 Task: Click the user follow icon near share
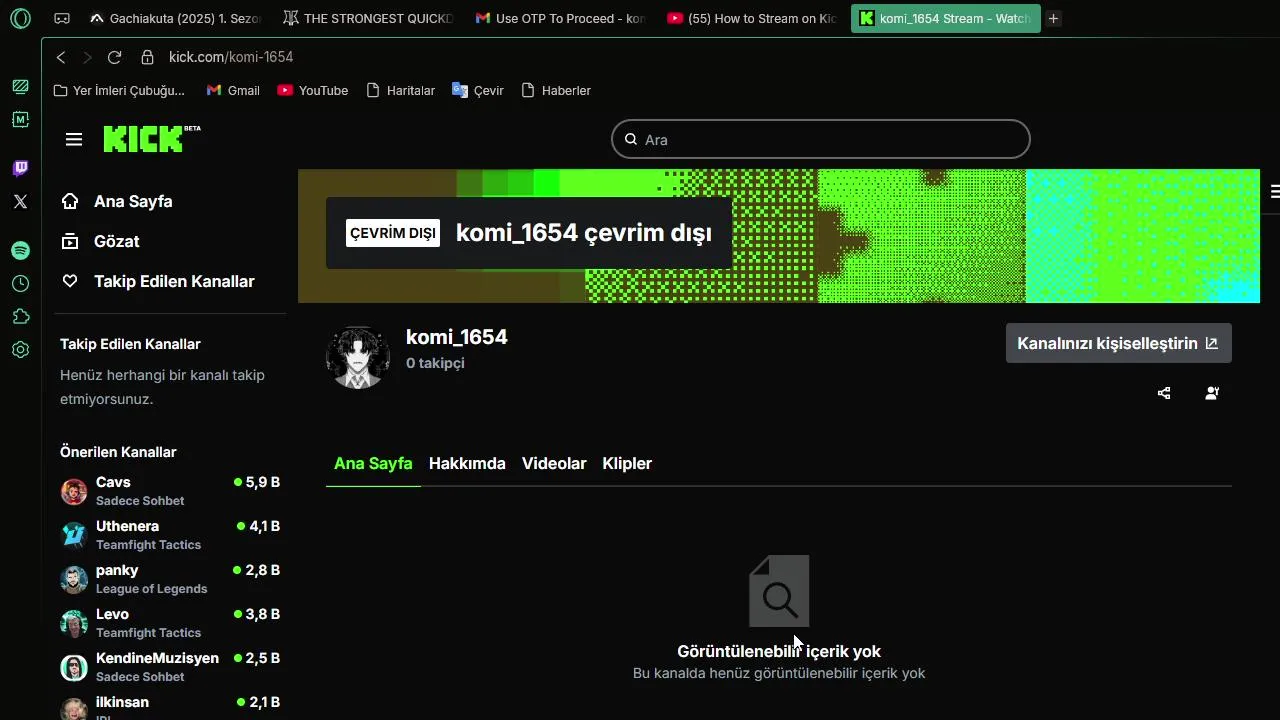point(1212,393)
